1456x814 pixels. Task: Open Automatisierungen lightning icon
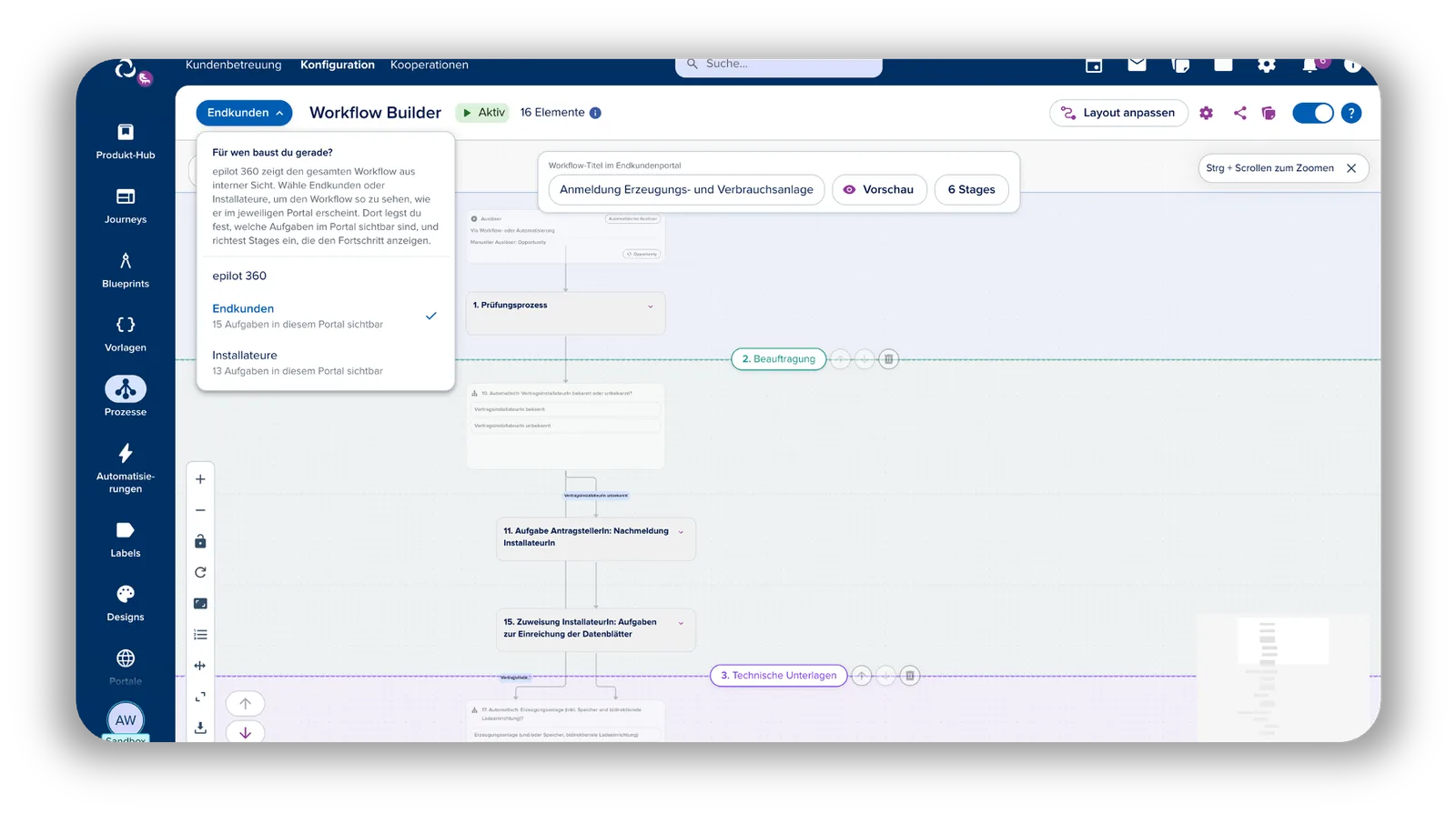(x=126, y=453)
